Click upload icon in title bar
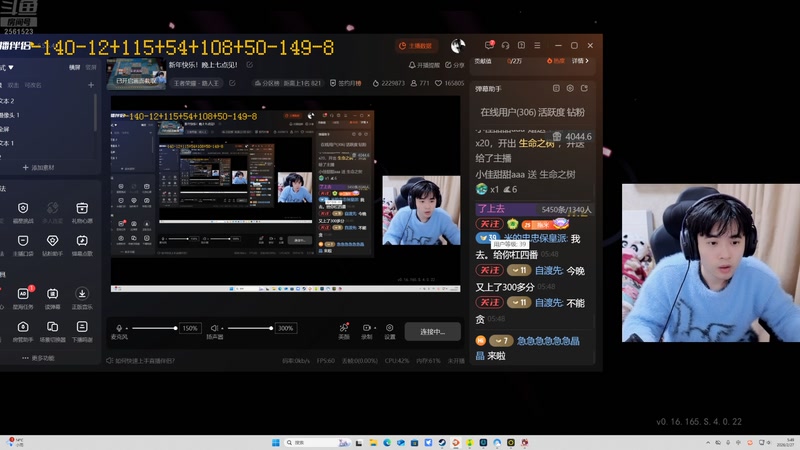 [x=521, y=45]
